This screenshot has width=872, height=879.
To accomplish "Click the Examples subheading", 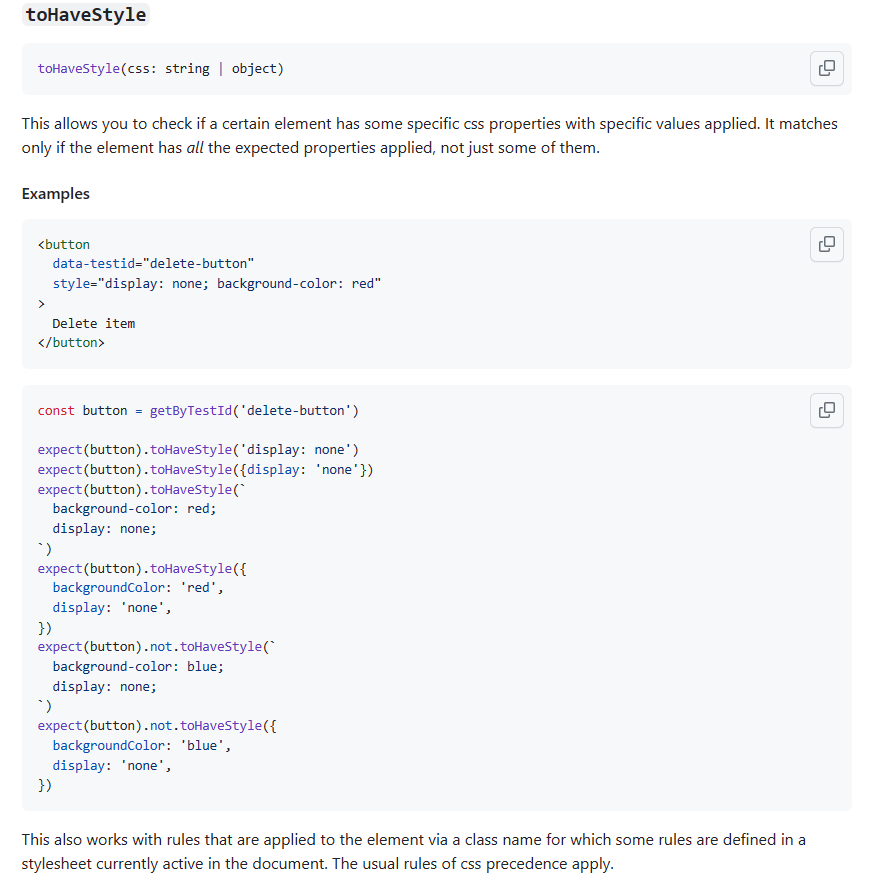I will coord(56,194).
